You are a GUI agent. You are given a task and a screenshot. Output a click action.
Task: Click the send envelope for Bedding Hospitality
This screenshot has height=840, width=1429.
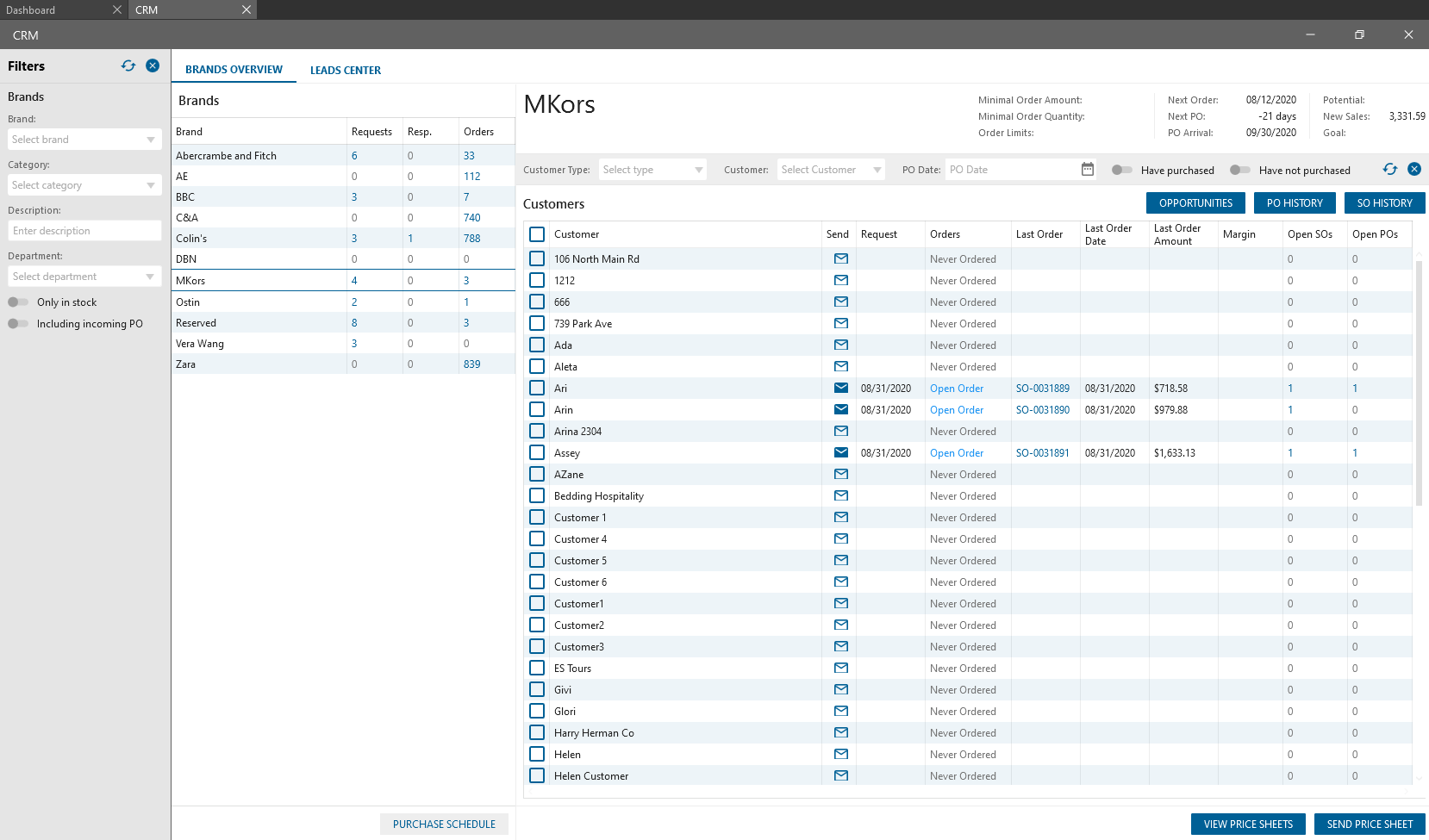tap(841, 495)
